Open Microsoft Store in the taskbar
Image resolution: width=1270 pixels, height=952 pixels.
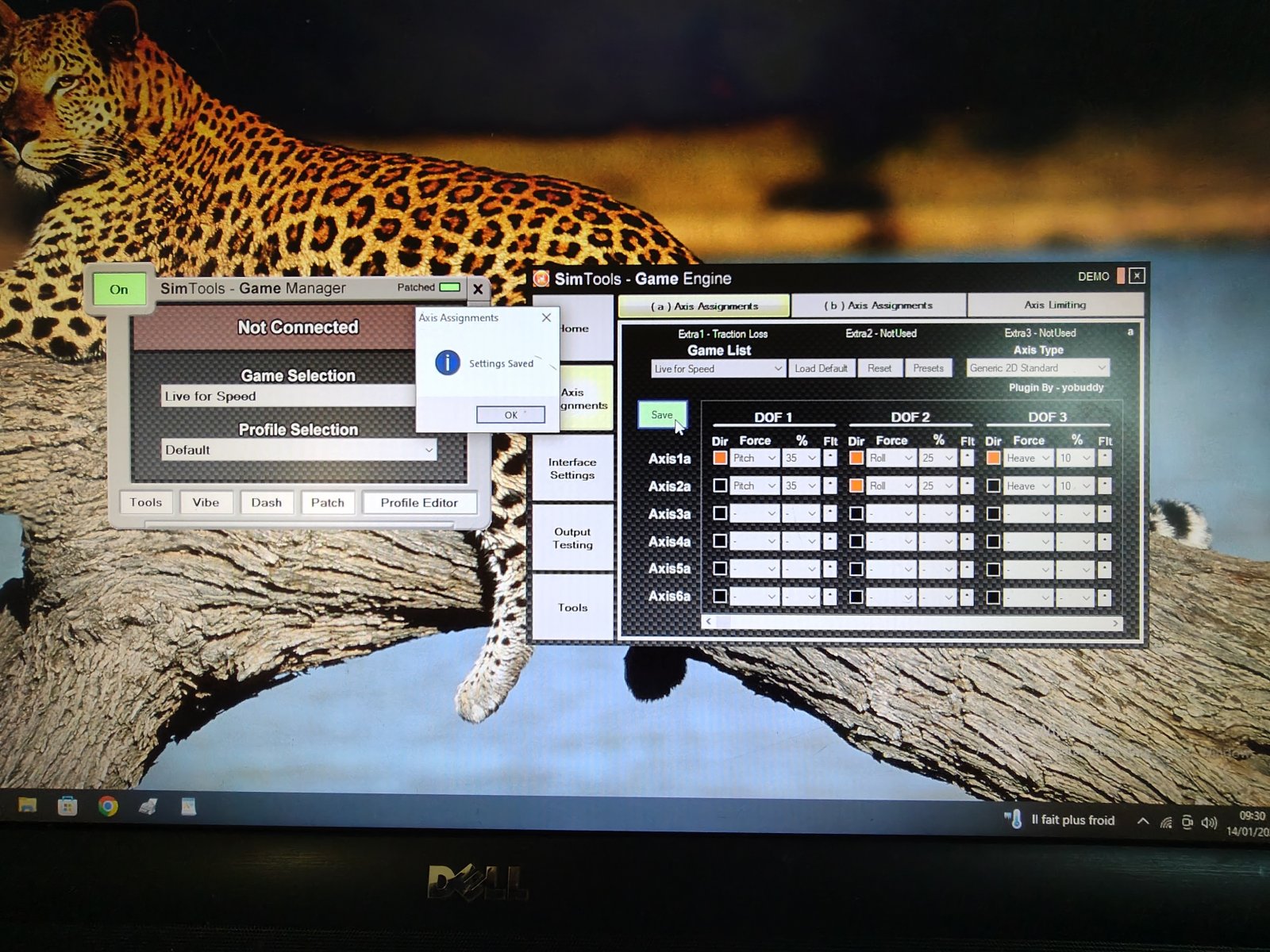pyautogui.click(x=67, y=806)
